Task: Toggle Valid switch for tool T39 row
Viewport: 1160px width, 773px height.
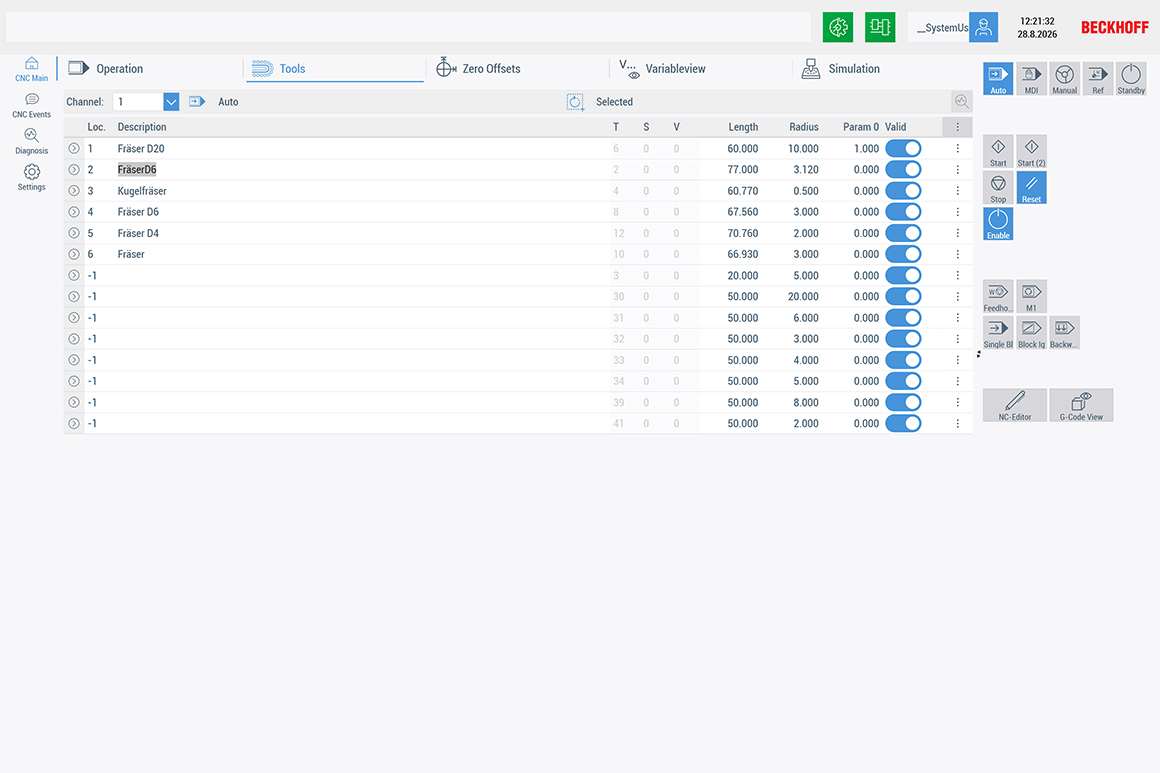Action: click(x=903, y=402)
